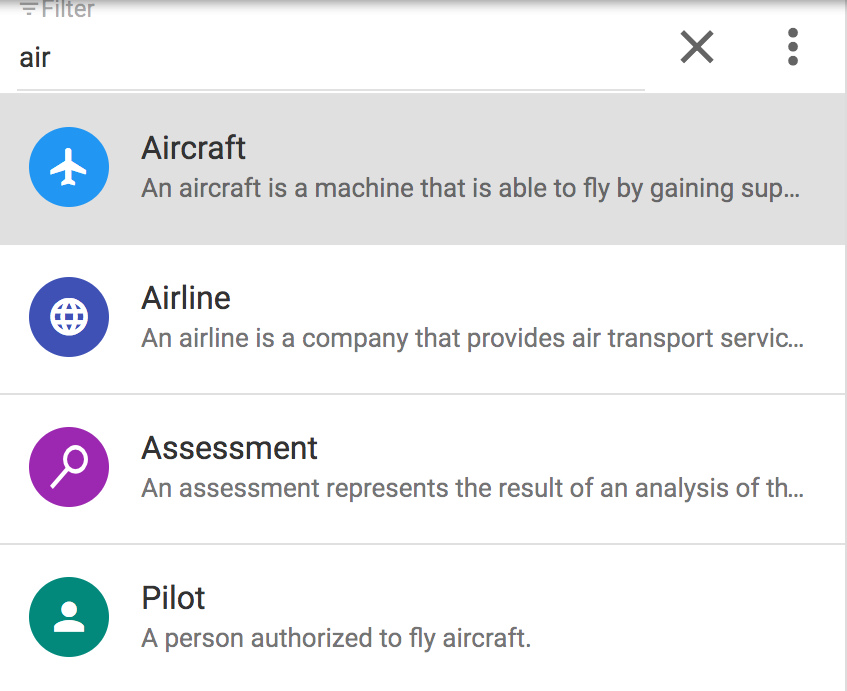Choose the Pilot entry title
This screenshot has width=847, height=691.
[173, 598]
